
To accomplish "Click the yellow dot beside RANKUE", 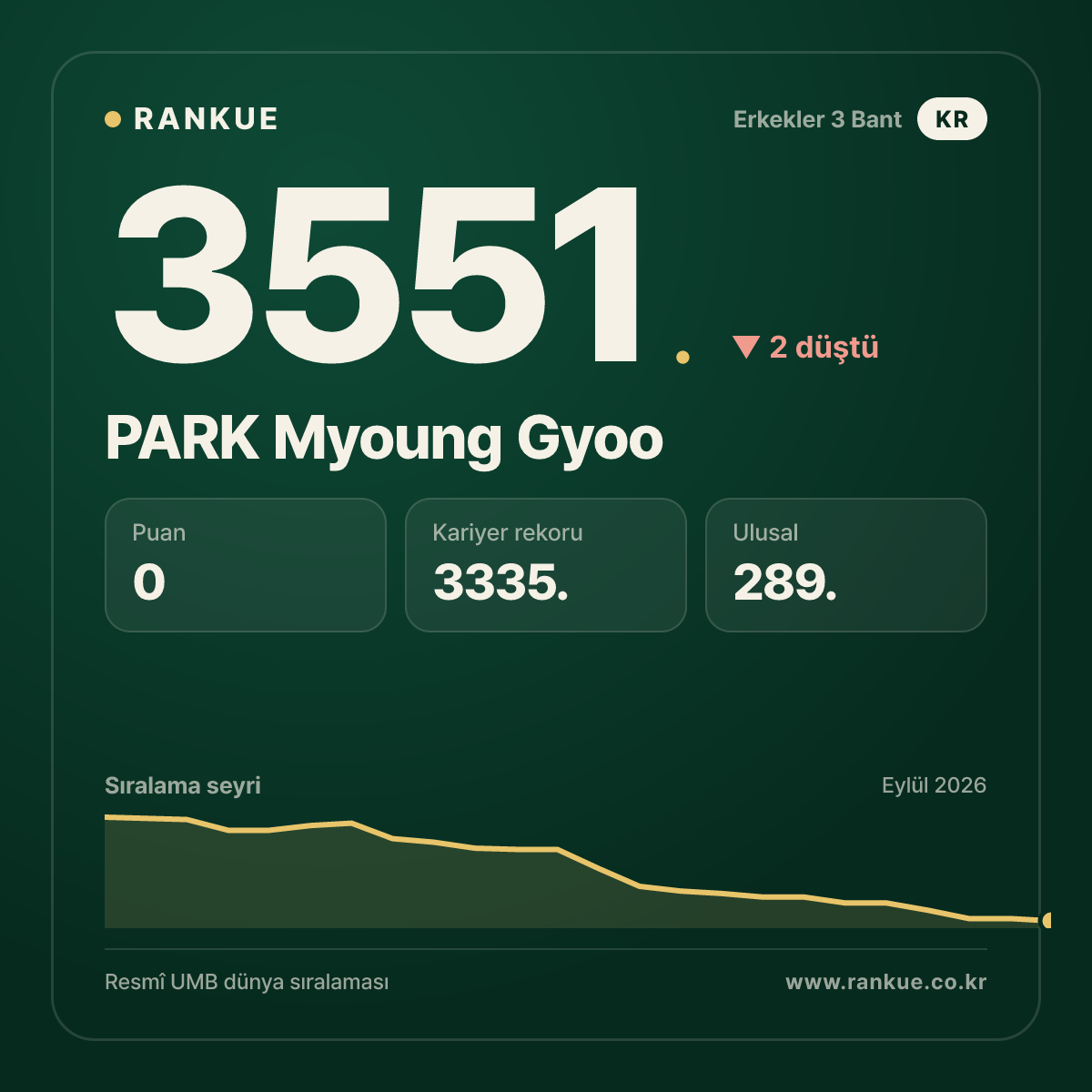I will point(113,119).
